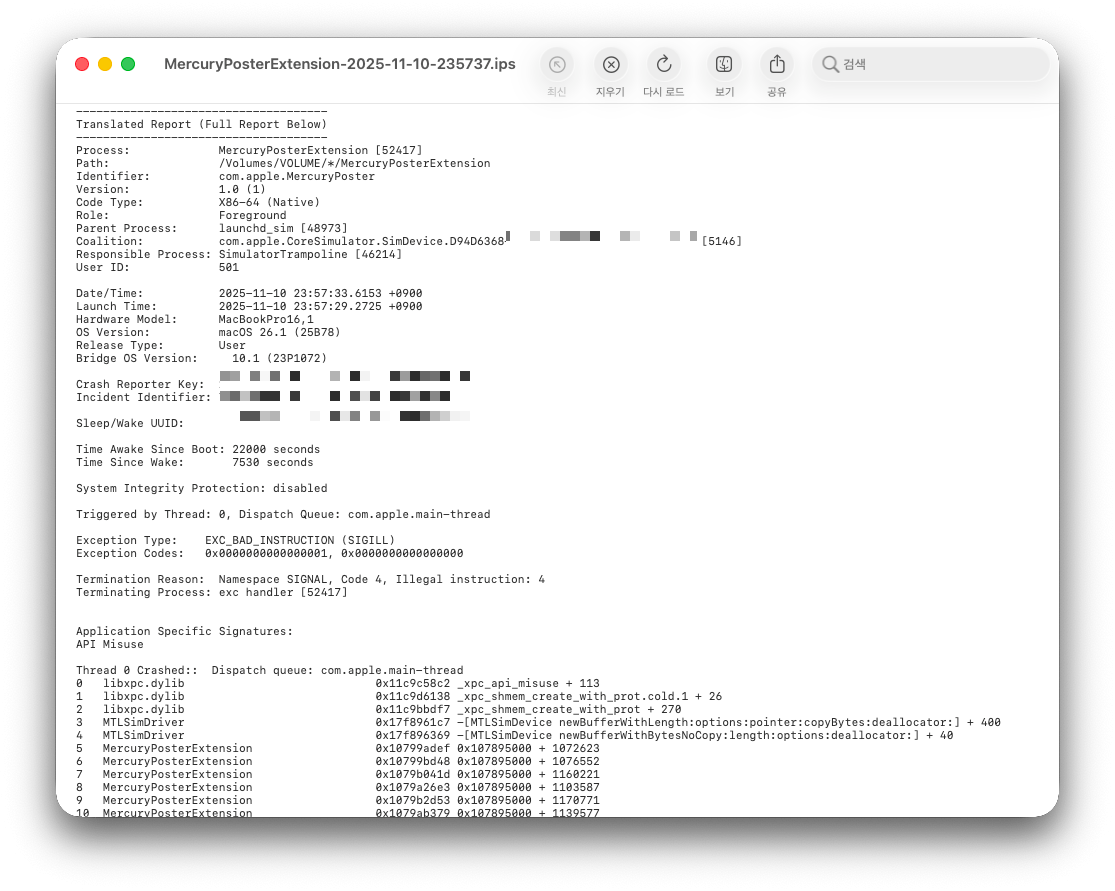
Task: Click the "Incident Identifier:" label
Action: pos(144,398)
